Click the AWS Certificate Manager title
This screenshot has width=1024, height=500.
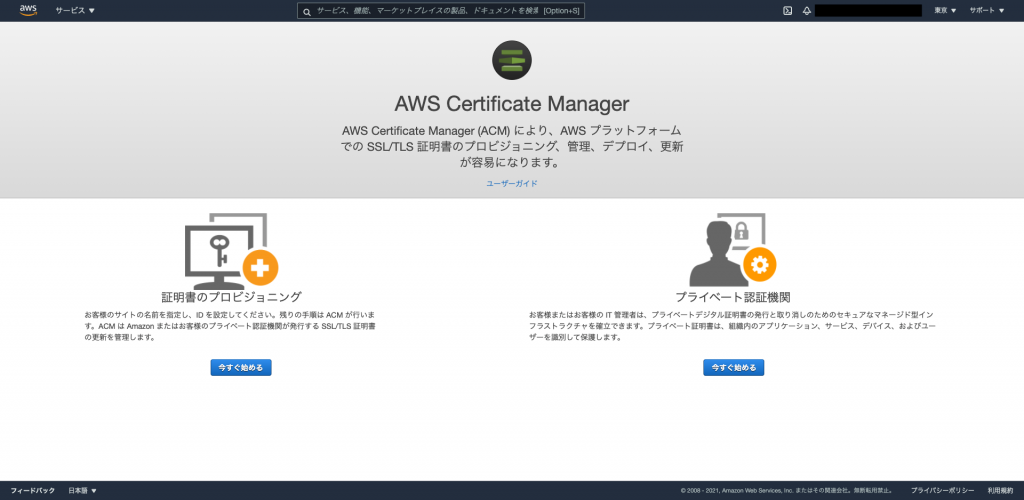511,104
